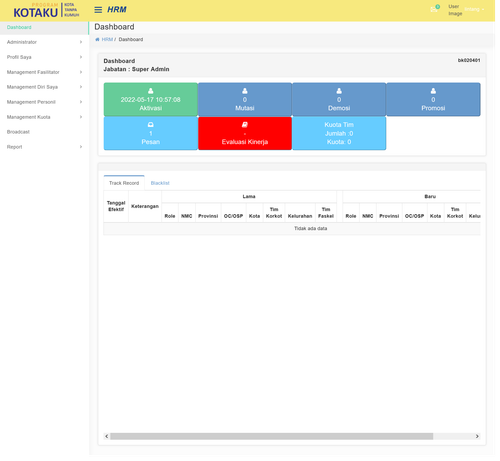Viewport: 500px width, 461px height.
Task: Open Broadcast in the sidebar
Action: 45,133
